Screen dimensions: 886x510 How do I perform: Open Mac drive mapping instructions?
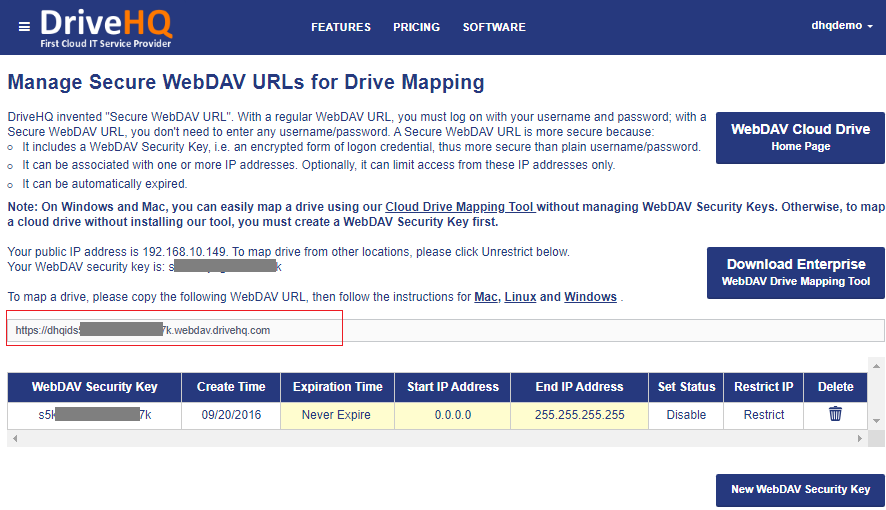(486, 297)
